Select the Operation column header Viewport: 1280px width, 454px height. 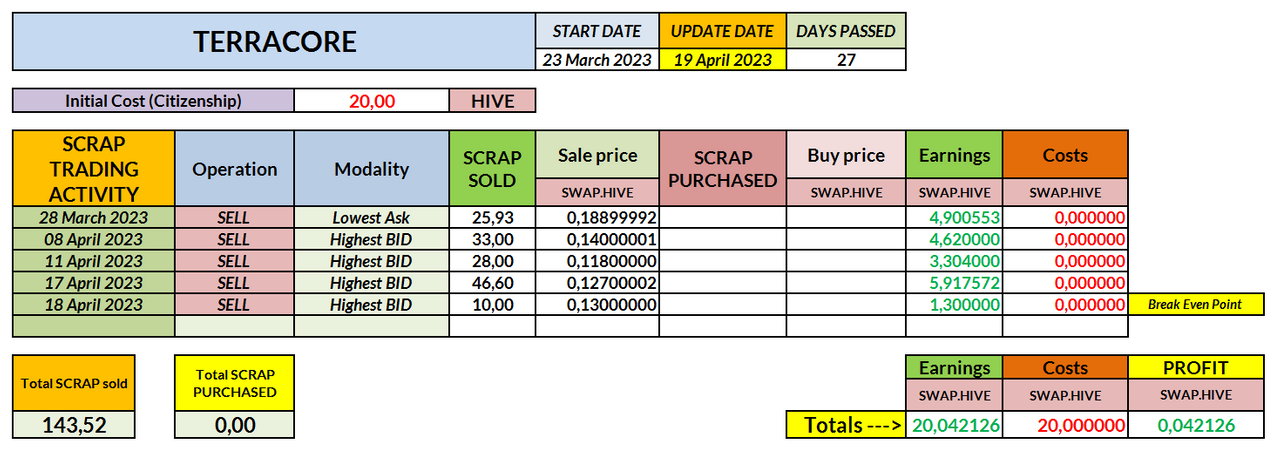coord(234,168)
